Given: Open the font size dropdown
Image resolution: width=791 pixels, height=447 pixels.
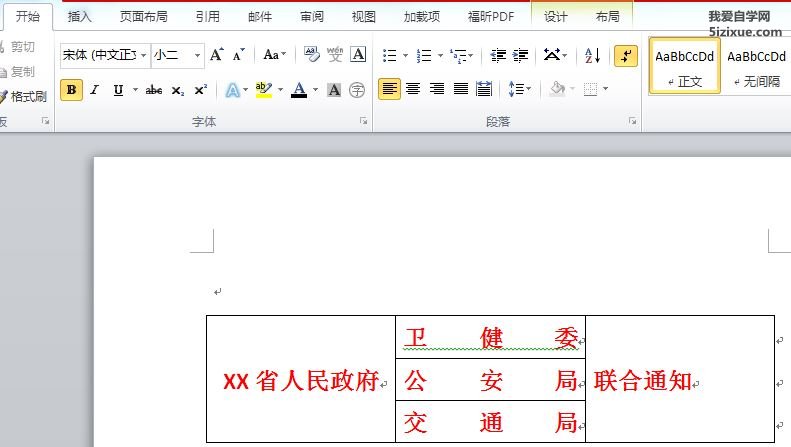Looking at the screenshot, I should point(197,54).
